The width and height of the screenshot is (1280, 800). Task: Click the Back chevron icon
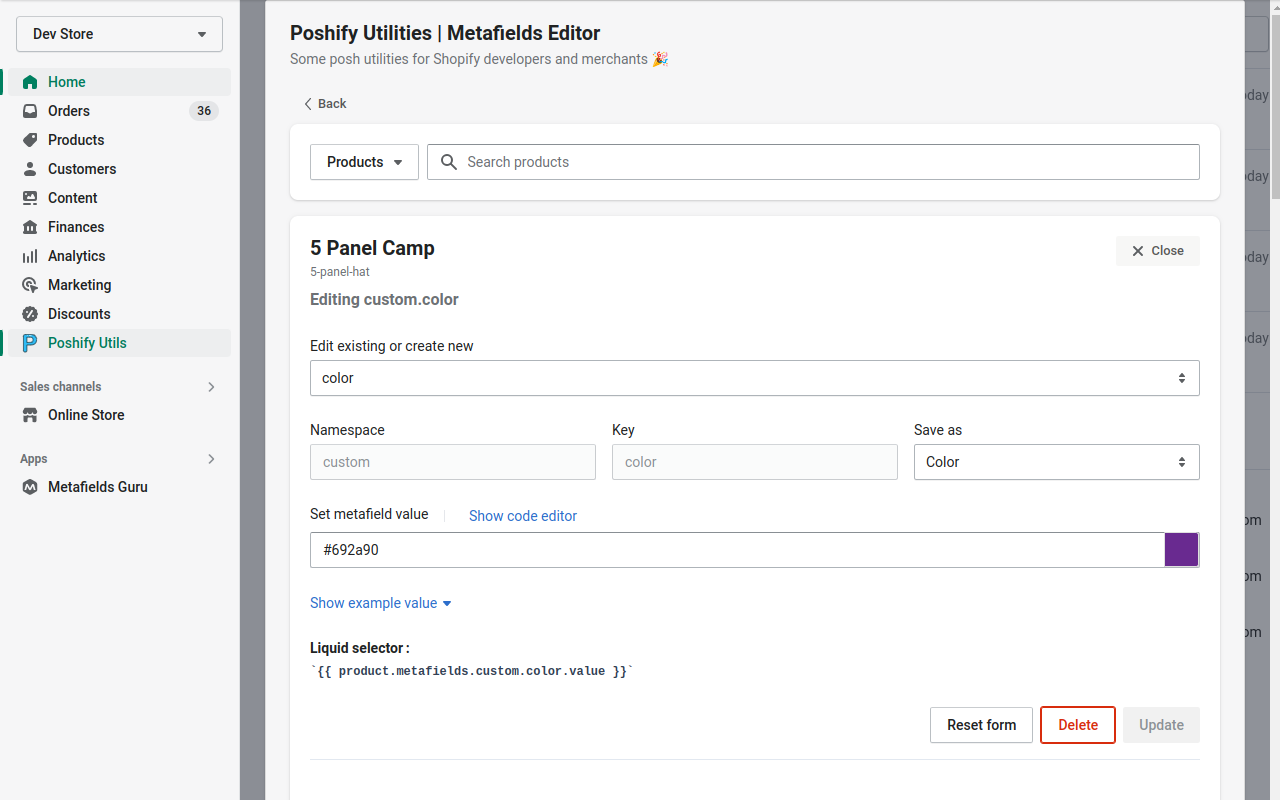308,104
